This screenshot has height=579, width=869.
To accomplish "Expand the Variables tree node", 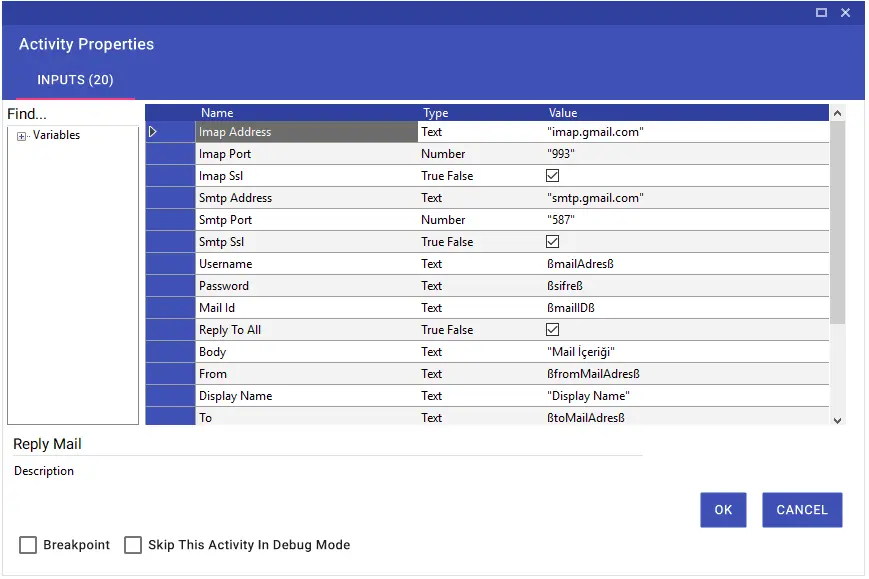I will coord(21,136).
